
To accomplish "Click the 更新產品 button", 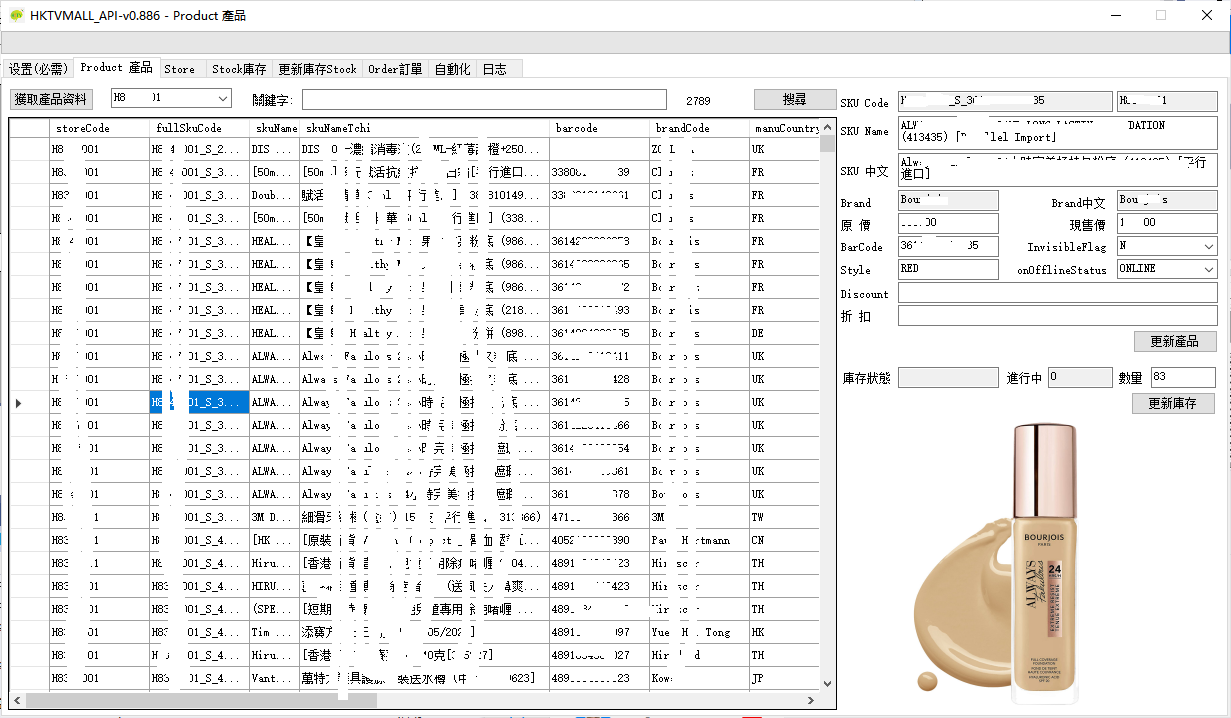I will coord(1175,341).
